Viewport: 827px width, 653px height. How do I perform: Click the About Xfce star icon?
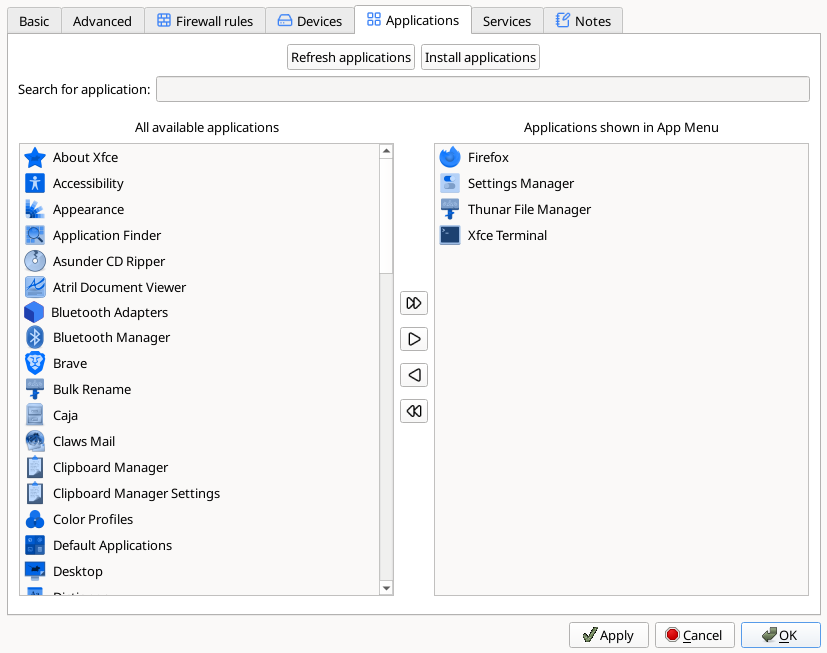[x=35, y=157]
